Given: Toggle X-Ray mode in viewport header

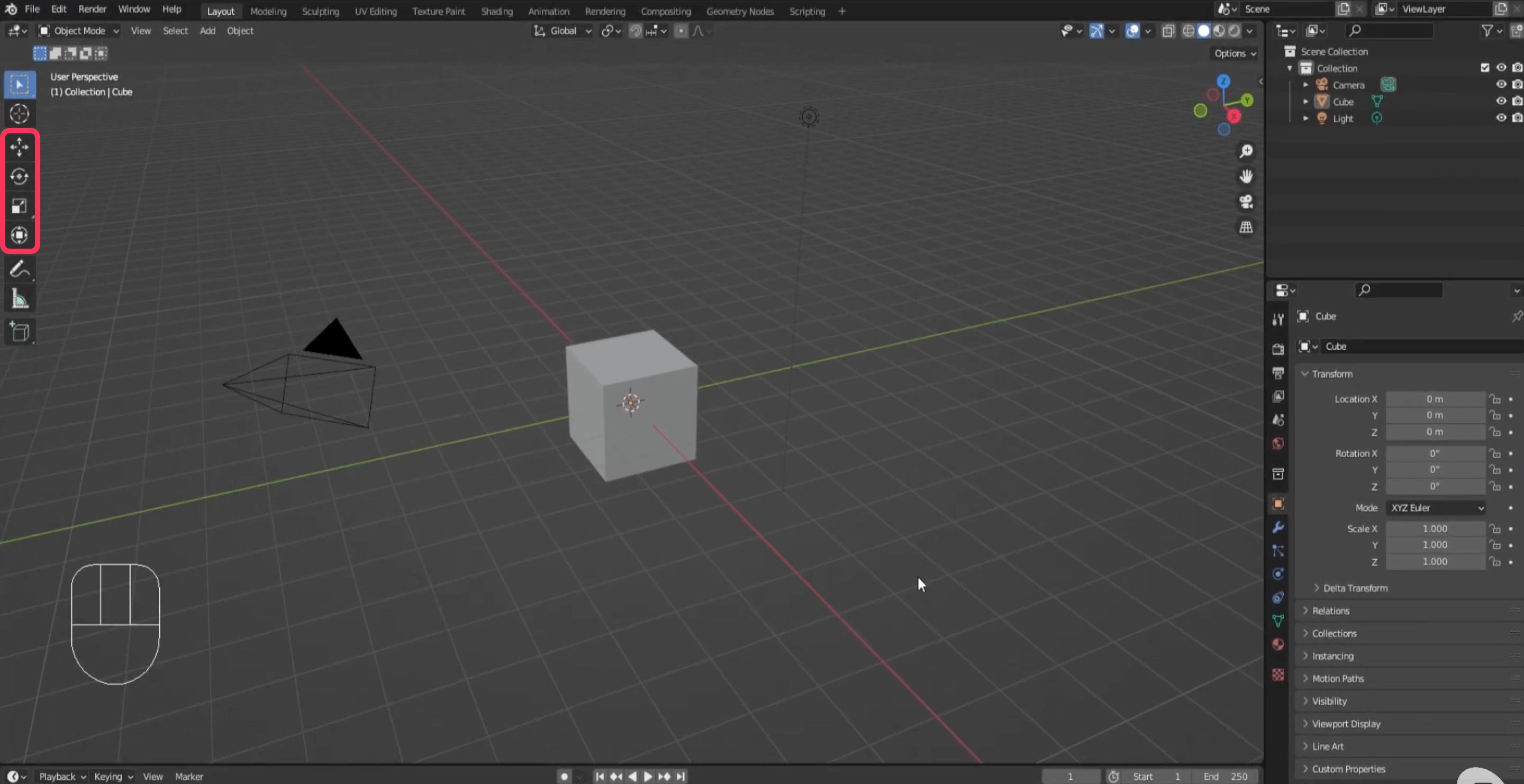Looking at the screenshot, I should pyautogui.click(x=1168, y=31).
